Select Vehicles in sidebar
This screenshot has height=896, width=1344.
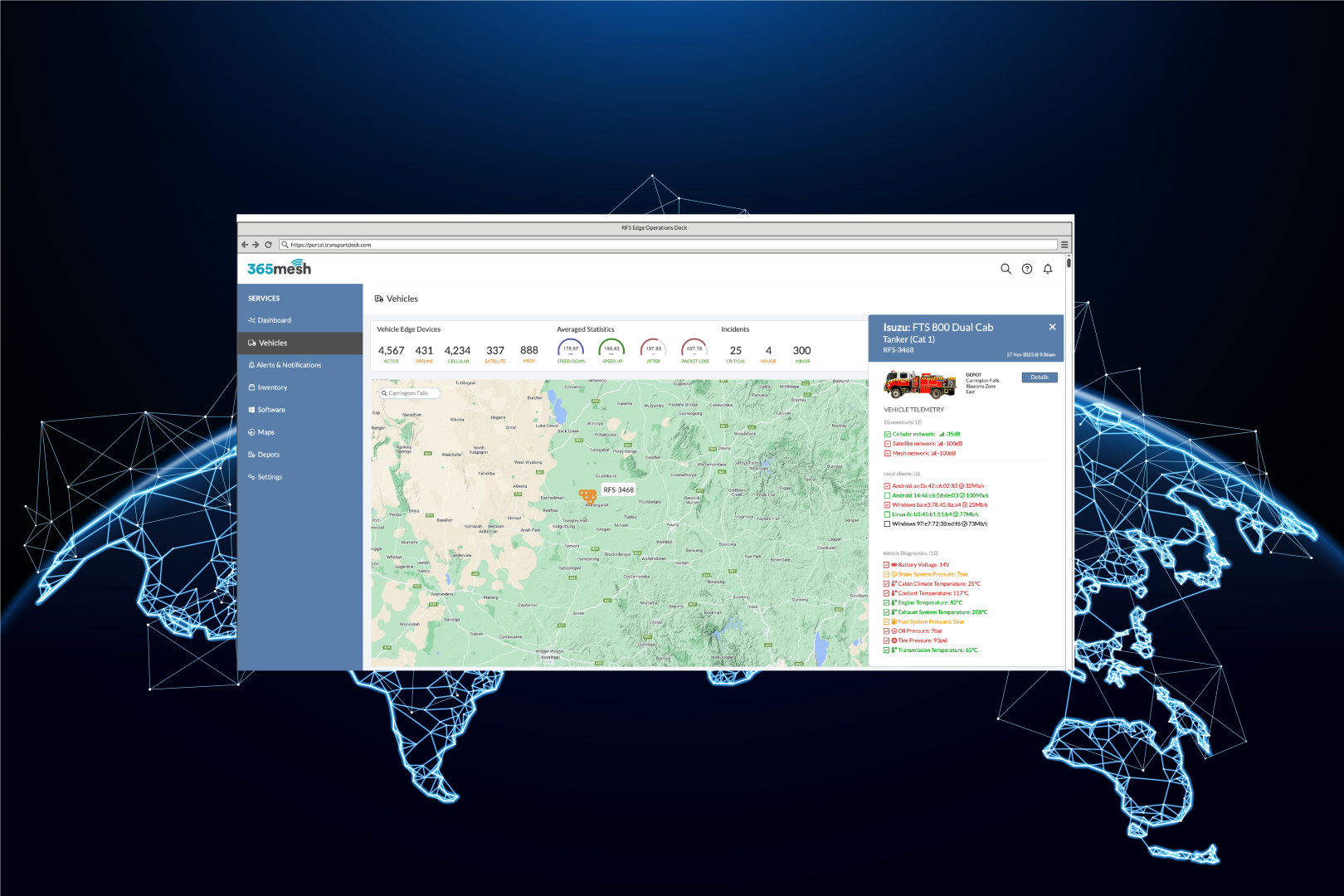(300, 343)
